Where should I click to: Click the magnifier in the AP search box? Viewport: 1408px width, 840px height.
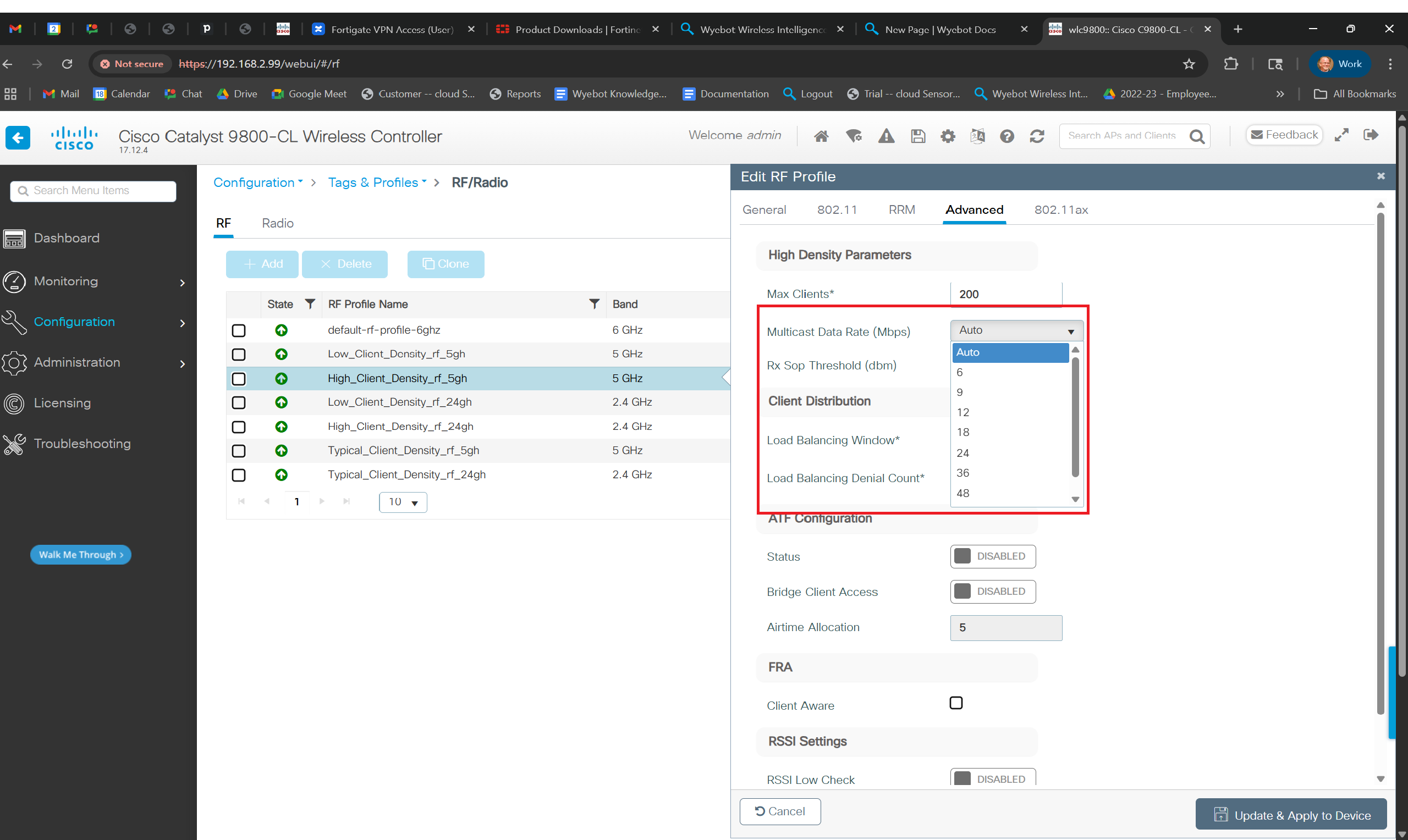tap(1197, 136)
